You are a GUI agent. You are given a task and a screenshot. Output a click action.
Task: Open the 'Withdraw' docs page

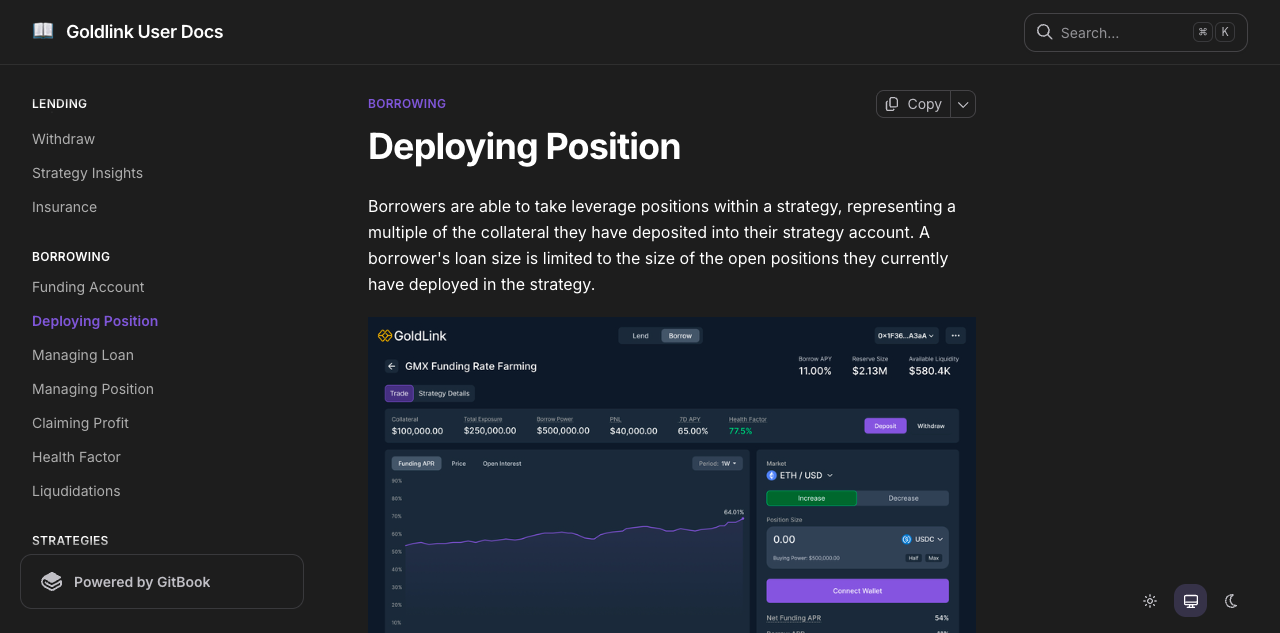[x=63, y=139]
